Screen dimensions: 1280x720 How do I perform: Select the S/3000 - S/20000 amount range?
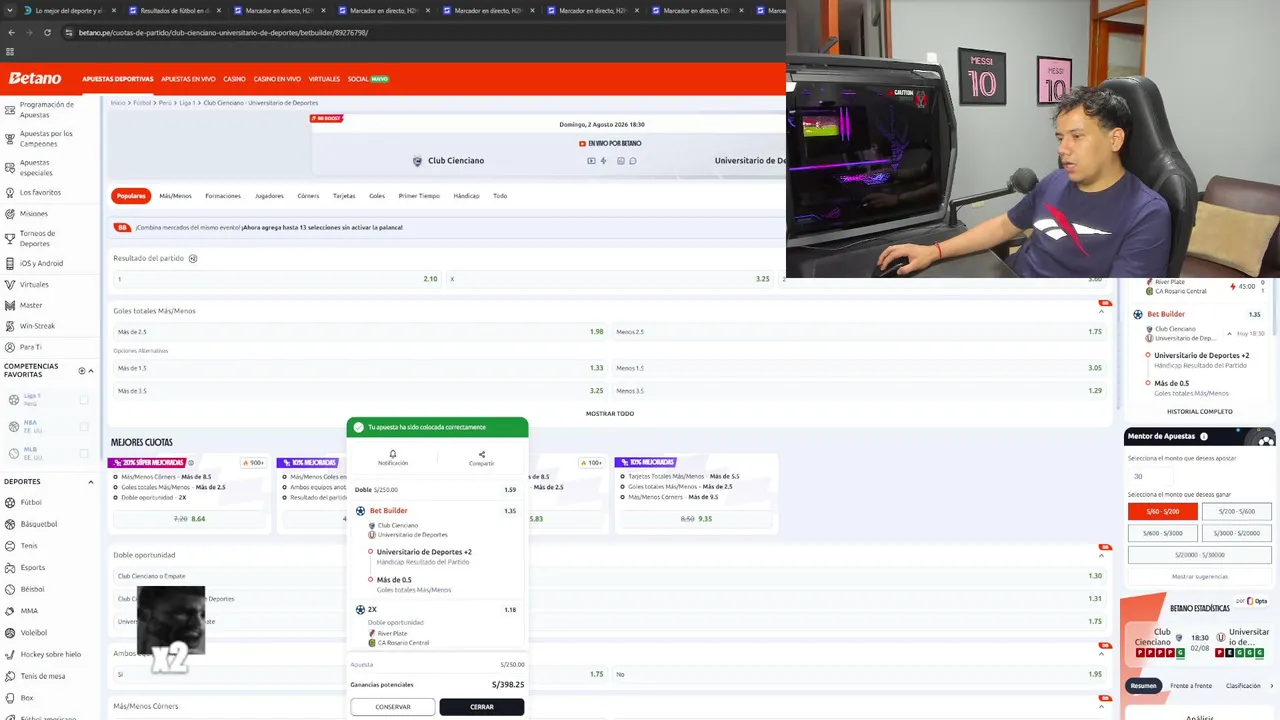1236,533
